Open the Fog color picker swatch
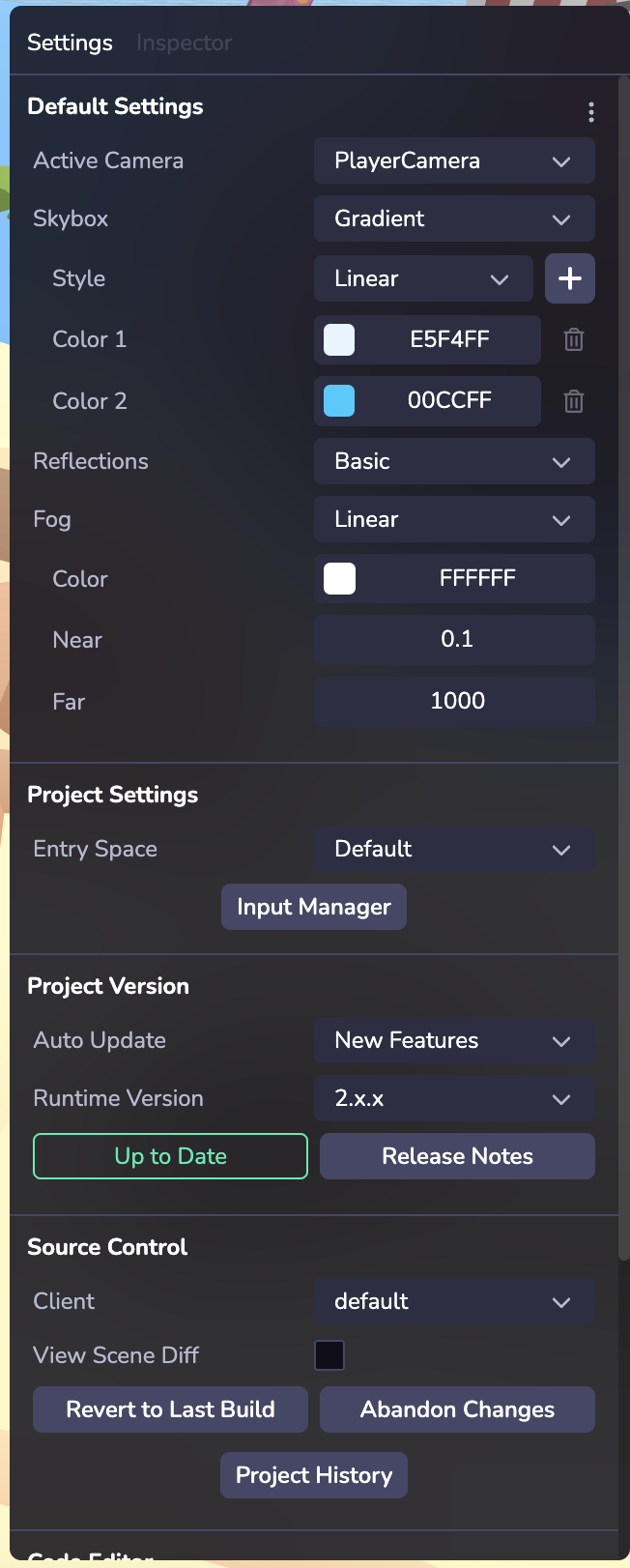 pyautogui.click(x=338, y=578)
